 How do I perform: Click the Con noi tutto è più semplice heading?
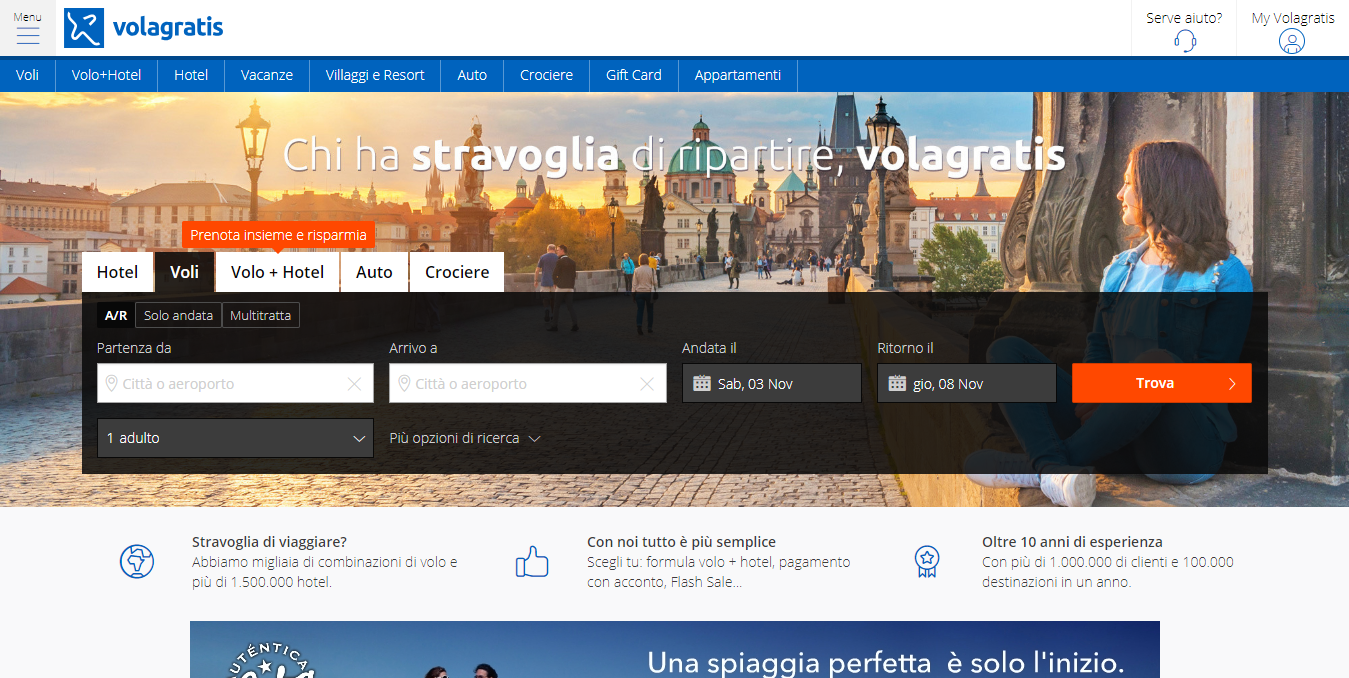(681, 542)
